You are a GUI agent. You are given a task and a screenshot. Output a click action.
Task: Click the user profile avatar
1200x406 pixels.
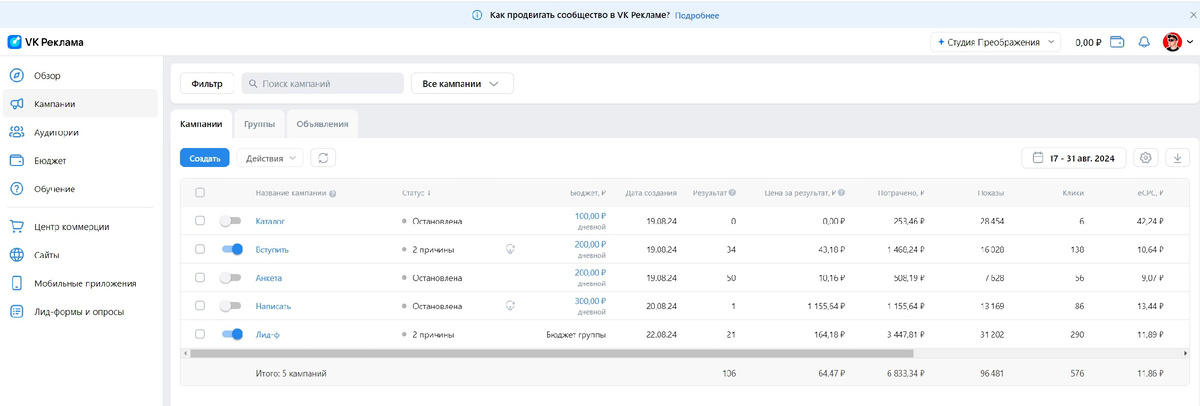[1172, 42]
